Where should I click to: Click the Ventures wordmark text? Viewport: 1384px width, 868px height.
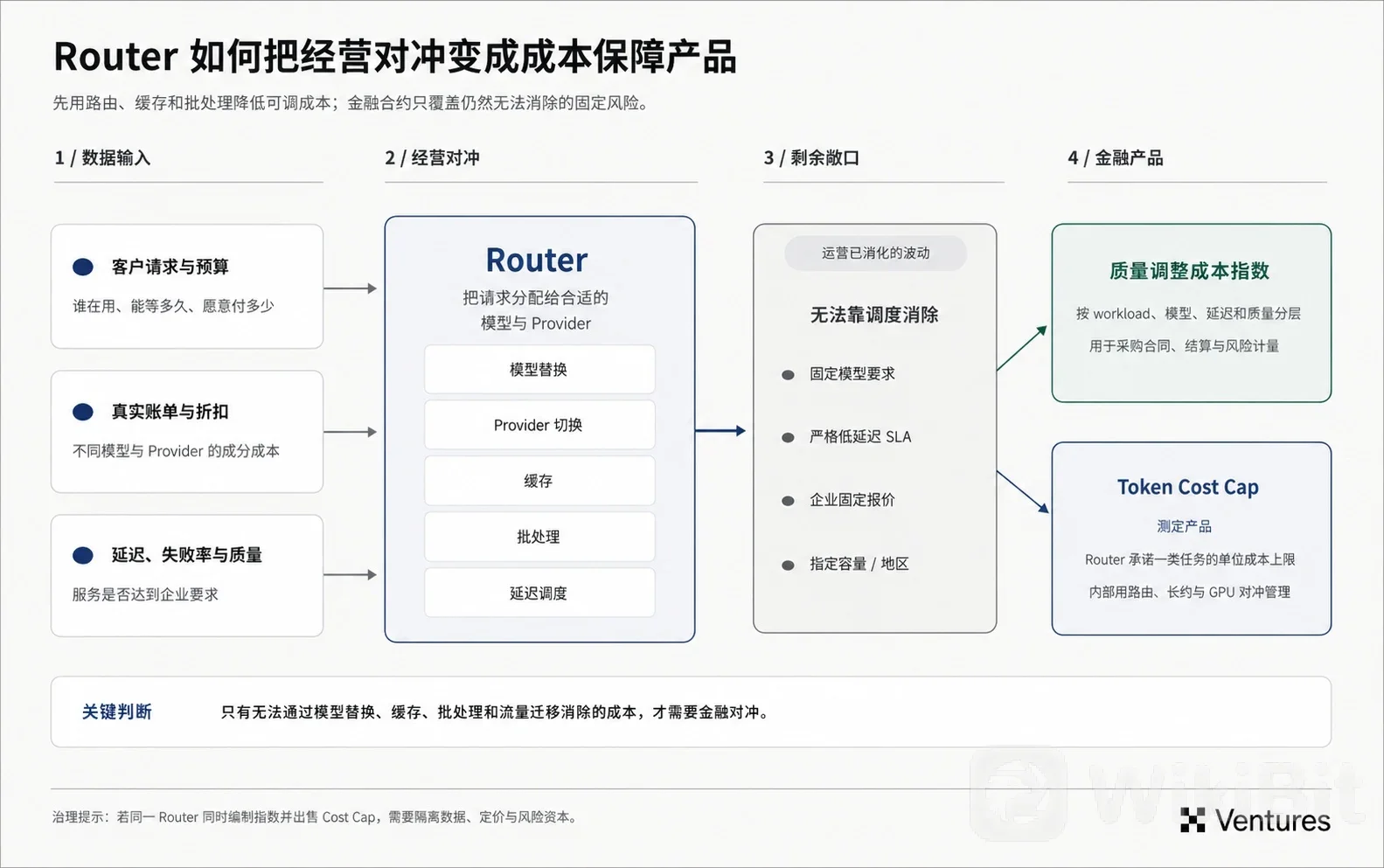click(x=1273, y=821)
